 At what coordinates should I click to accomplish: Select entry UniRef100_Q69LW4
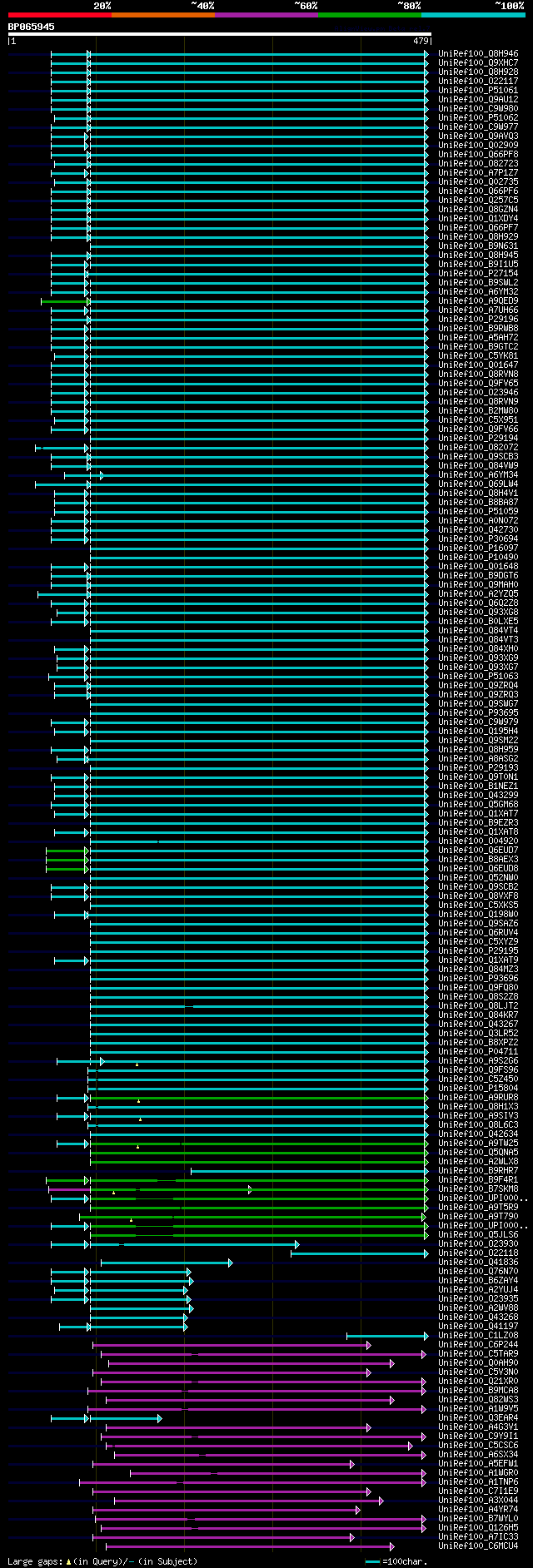(x=478, y=484)
